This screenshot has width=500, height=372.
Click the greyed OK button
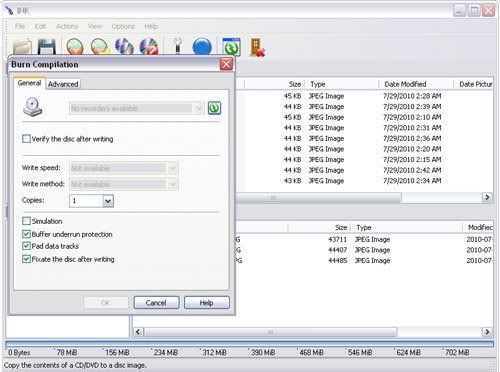(x=105, y=303)
